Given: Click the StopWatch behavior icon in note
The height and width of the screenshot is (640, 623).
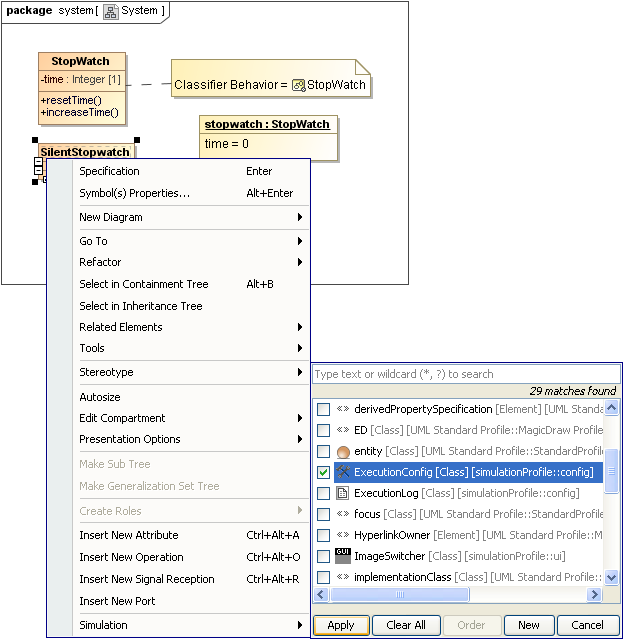Looking at the screenshot, I should 298,85.
